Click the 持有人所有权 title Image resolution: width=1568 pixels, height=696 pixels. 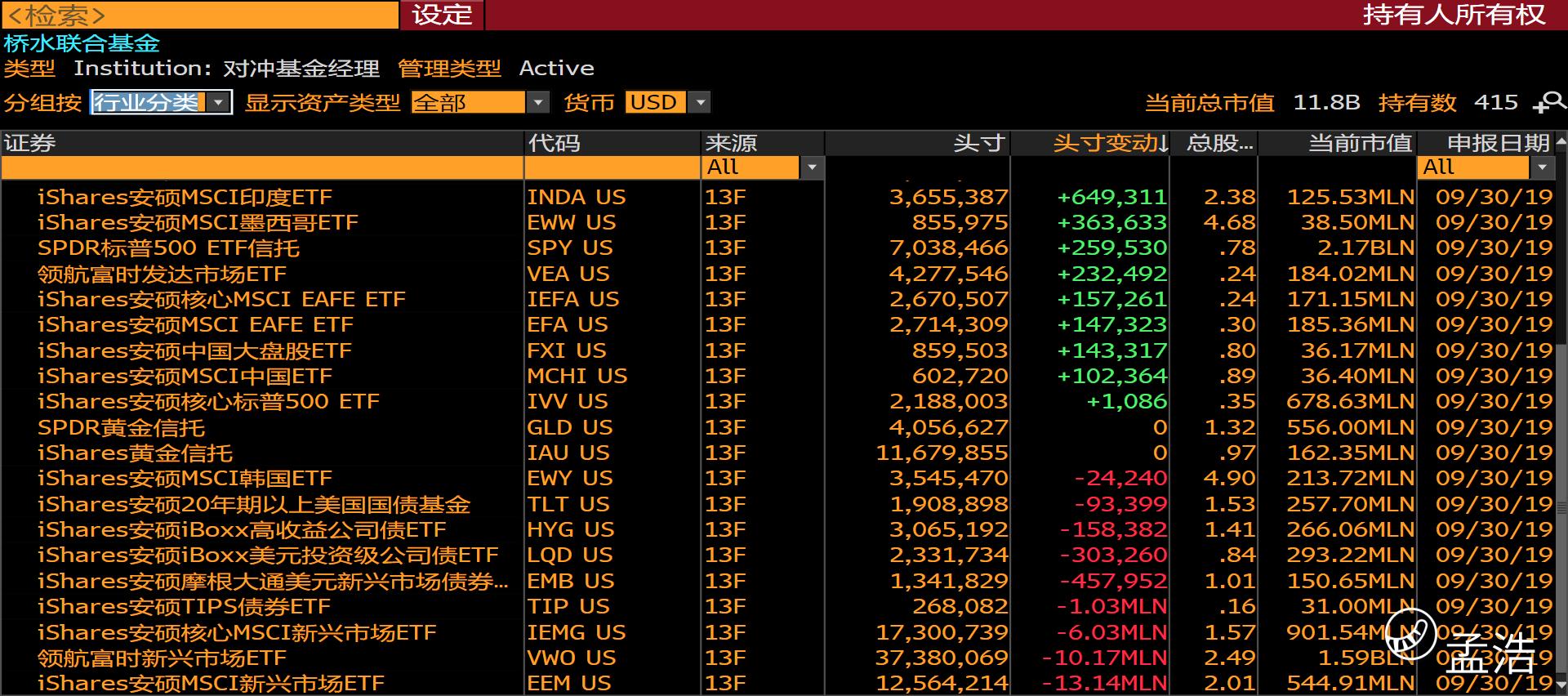pos(1454,15)
